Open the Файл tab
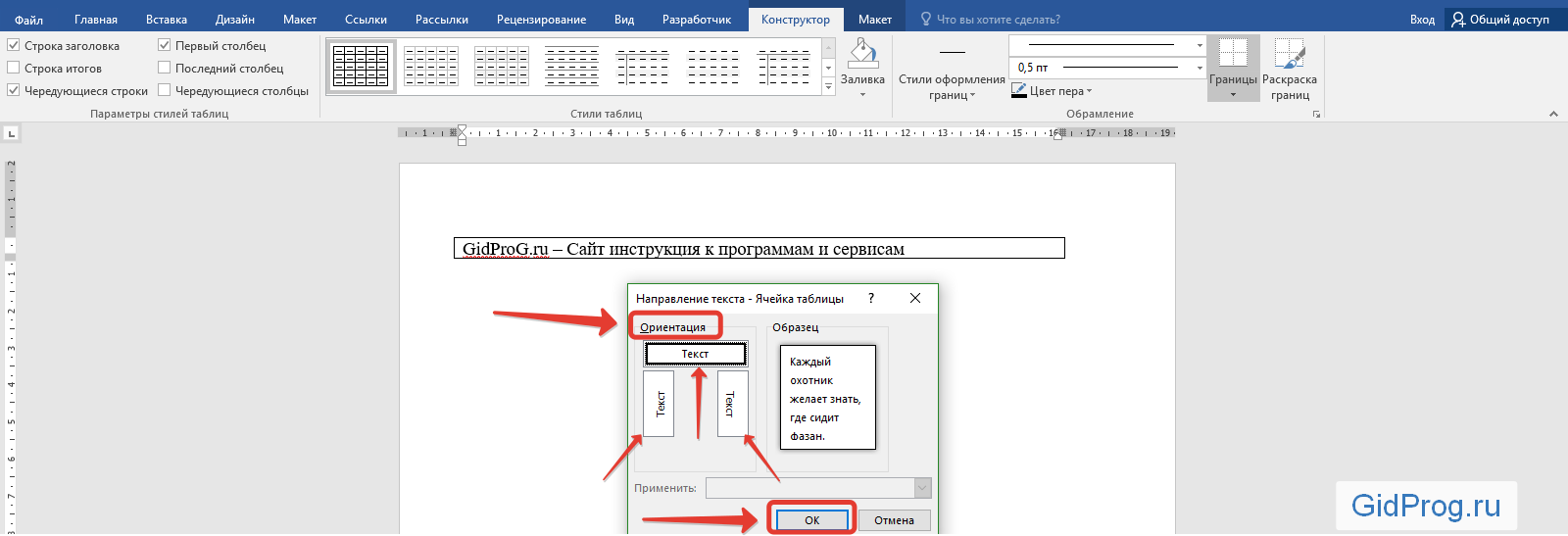1568x536 pixels. coord(28,20)
